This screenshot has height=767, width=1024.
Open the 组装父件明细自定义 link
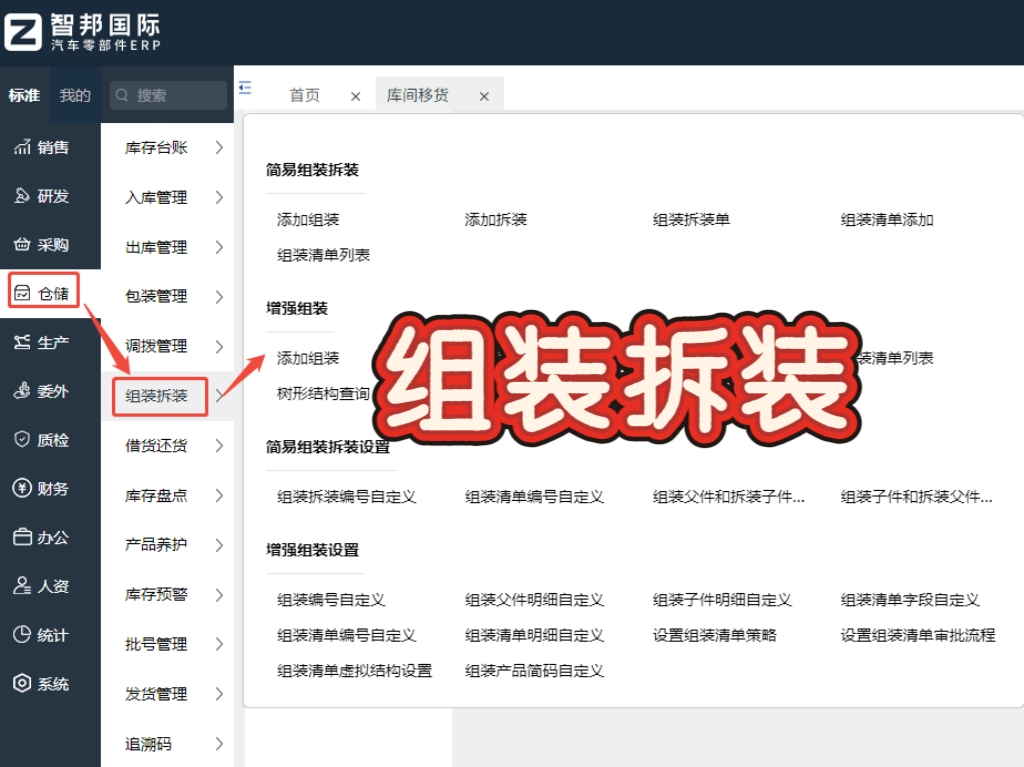(534, 600)
